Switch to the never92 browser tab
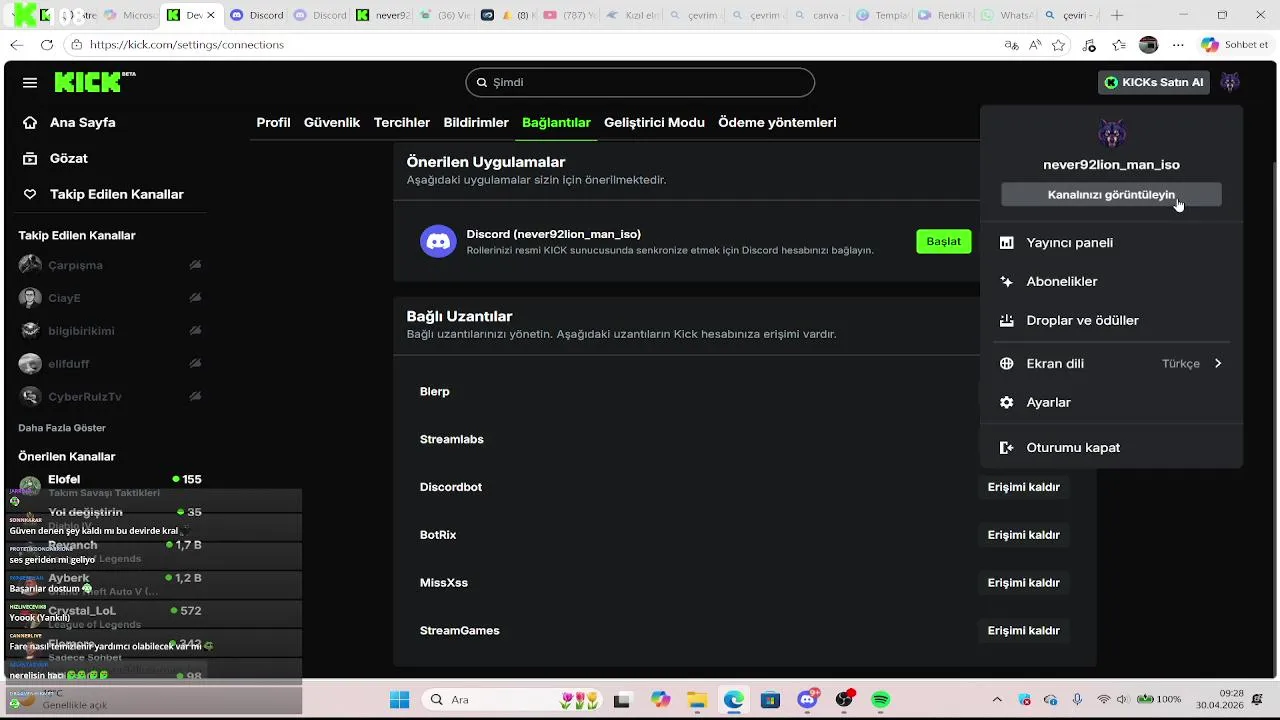The height and width of the screenshot is (720, 1280). [383, 15]
